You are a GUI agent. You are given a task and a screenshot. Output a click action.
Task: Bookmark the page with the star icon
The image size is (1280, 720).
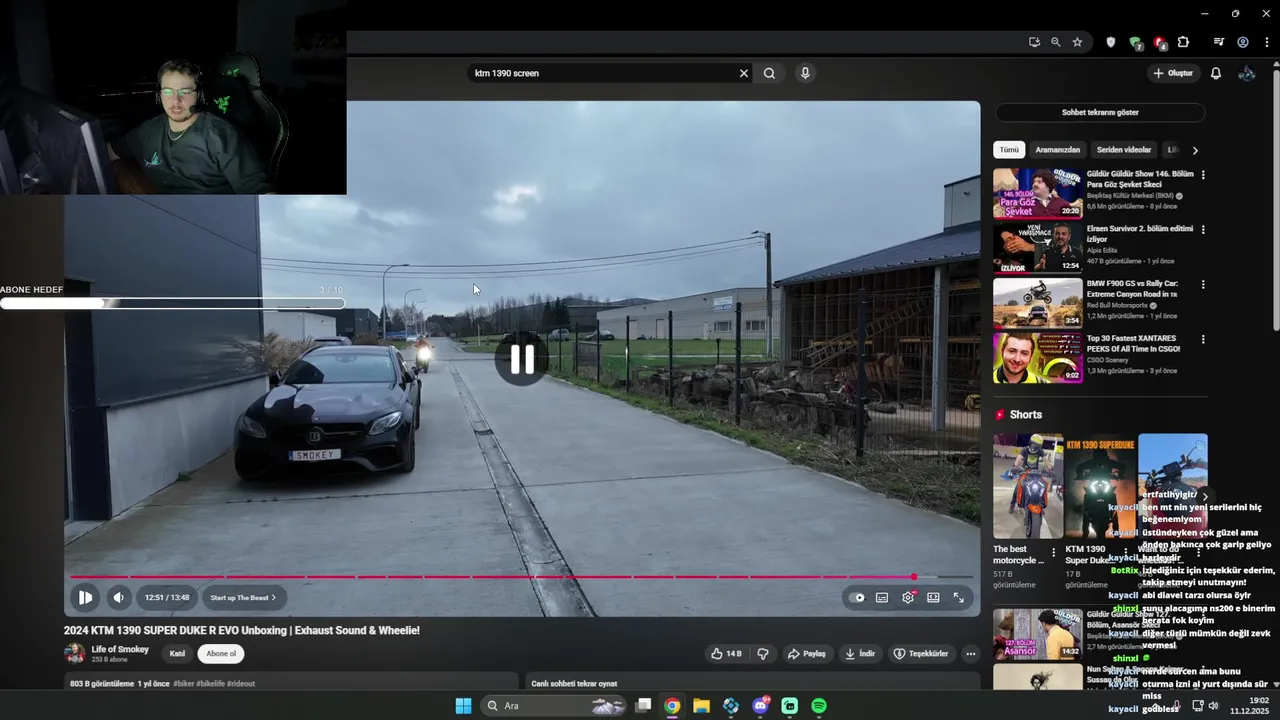coord(1077,42)
